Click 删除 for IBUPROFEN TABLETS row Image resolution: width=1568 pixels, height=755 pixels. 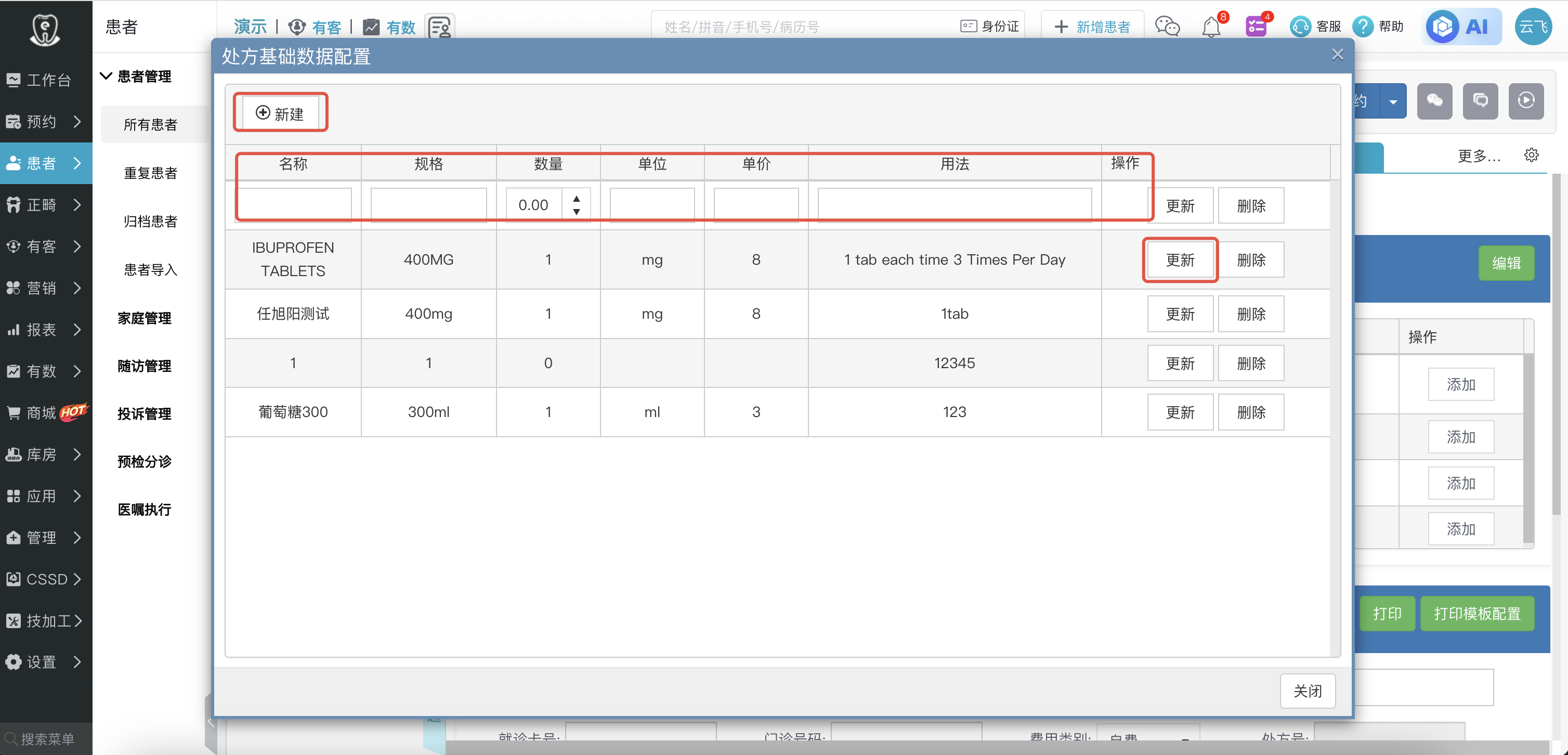pyautogui.click(x=1251, y=260)
